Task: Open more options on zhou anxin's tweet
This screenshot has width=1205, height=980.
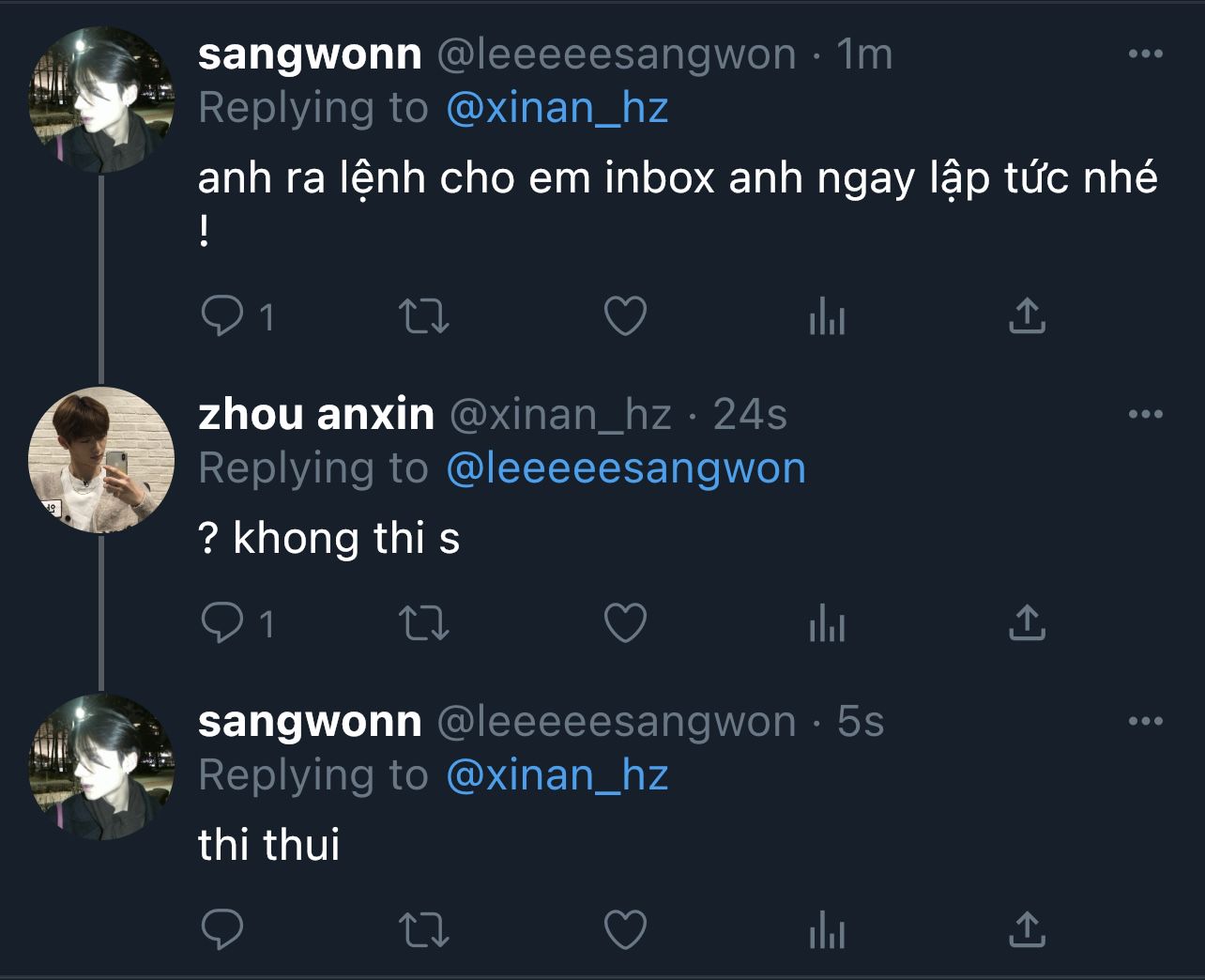Action: tap(1145, 414)
